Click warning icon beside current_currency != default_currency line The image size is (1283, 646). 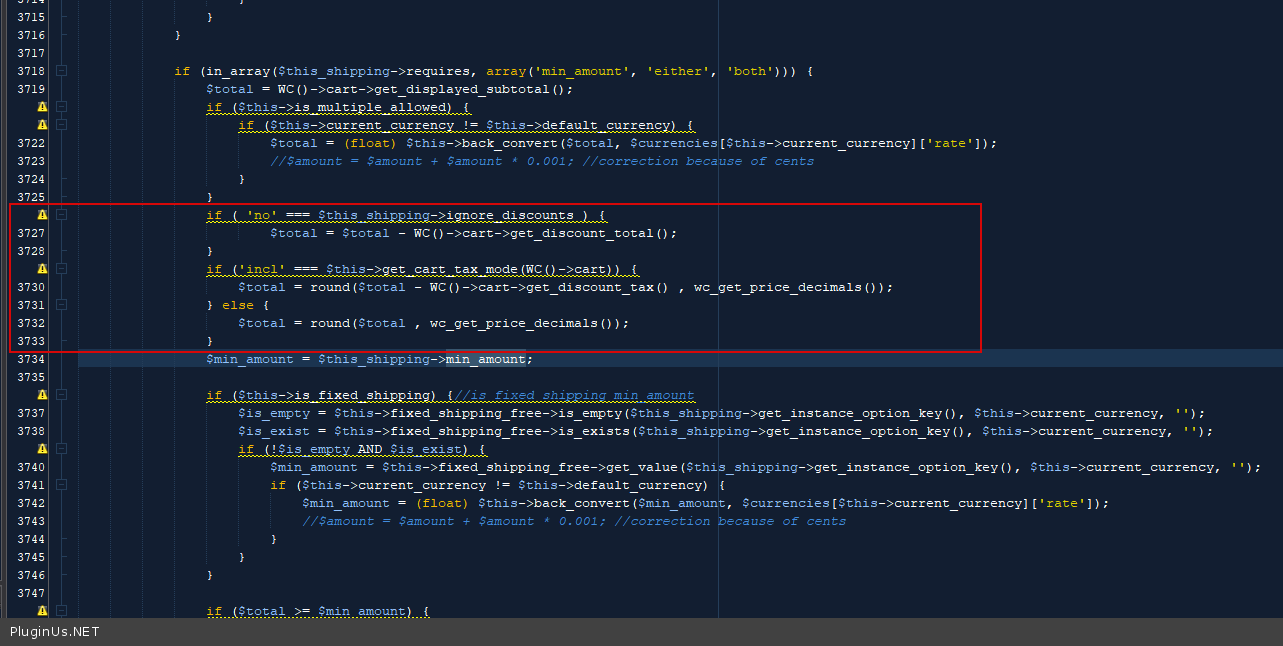pyautogui.click(x=42, y=125)
